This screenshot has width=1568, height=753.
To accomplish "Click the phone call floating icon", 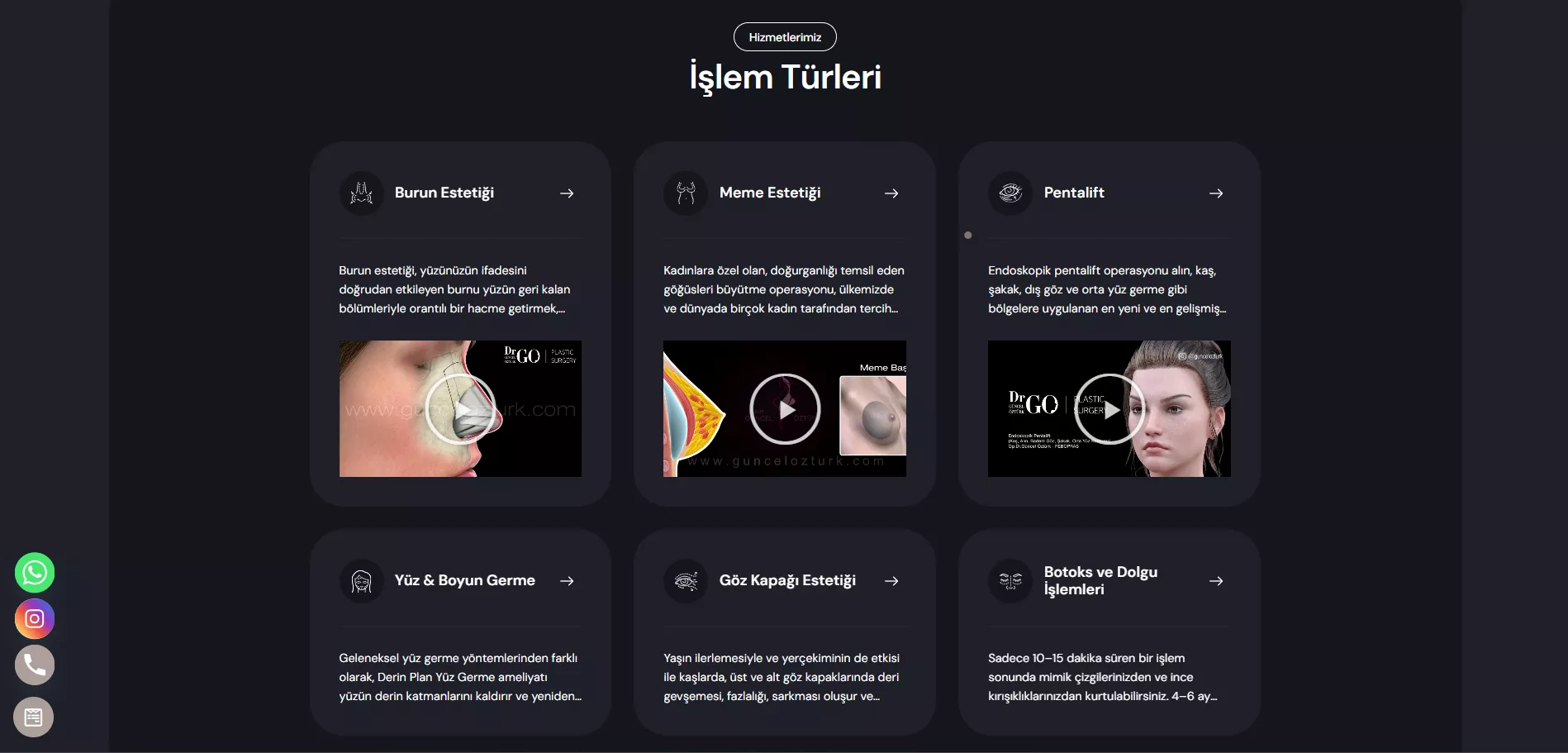I will pos(35,665).
